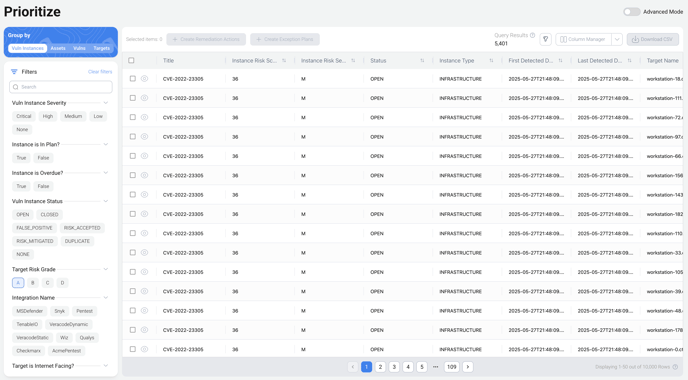The image size is (688, 380).
Task: Click the Filters funnel icon in sidebar
Action: 14,72
